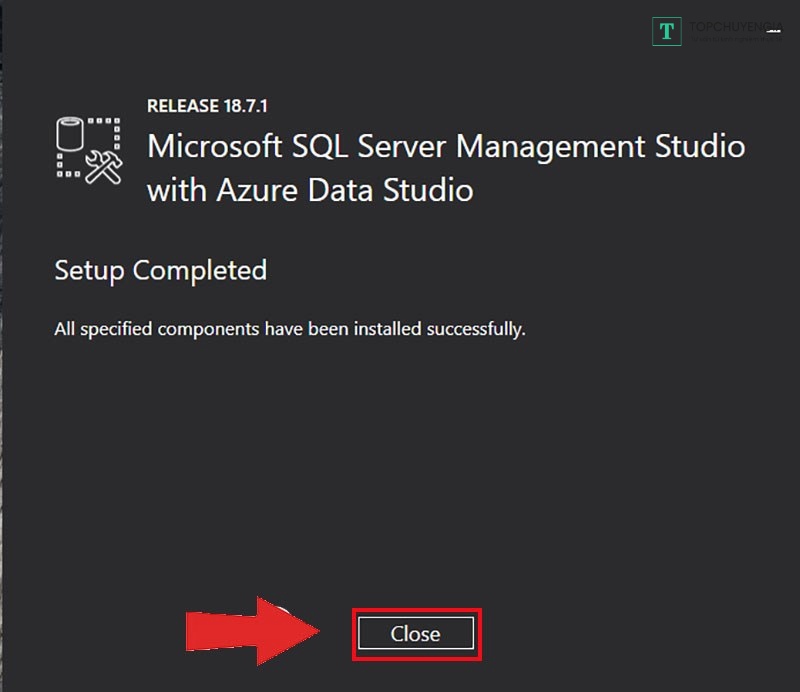Click the 'with Azure Data Studio' text

(310, 190)
